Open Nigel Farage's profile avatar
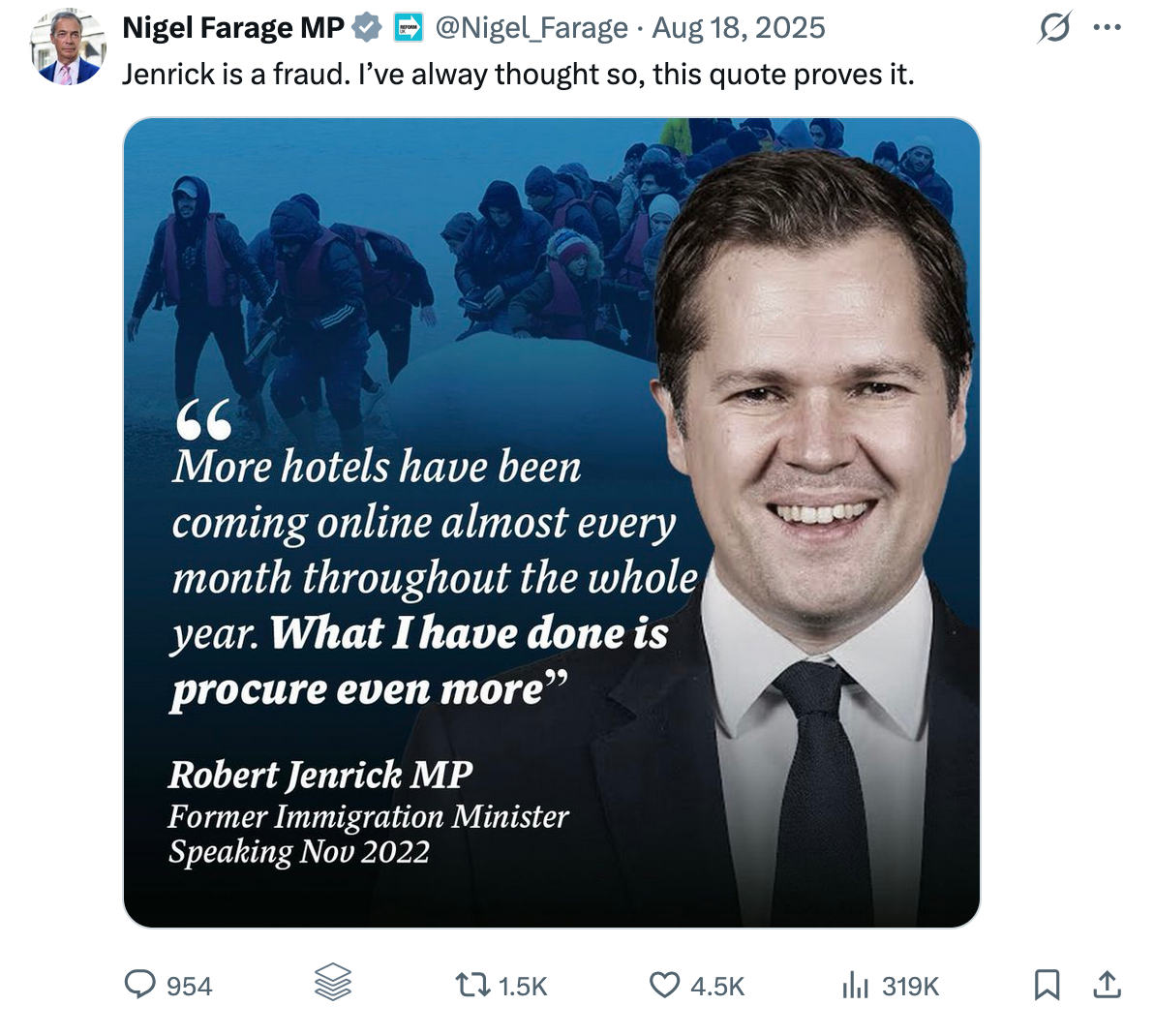The width and height of the screenshot is (1154, 1036). click(x=67, y=46)
